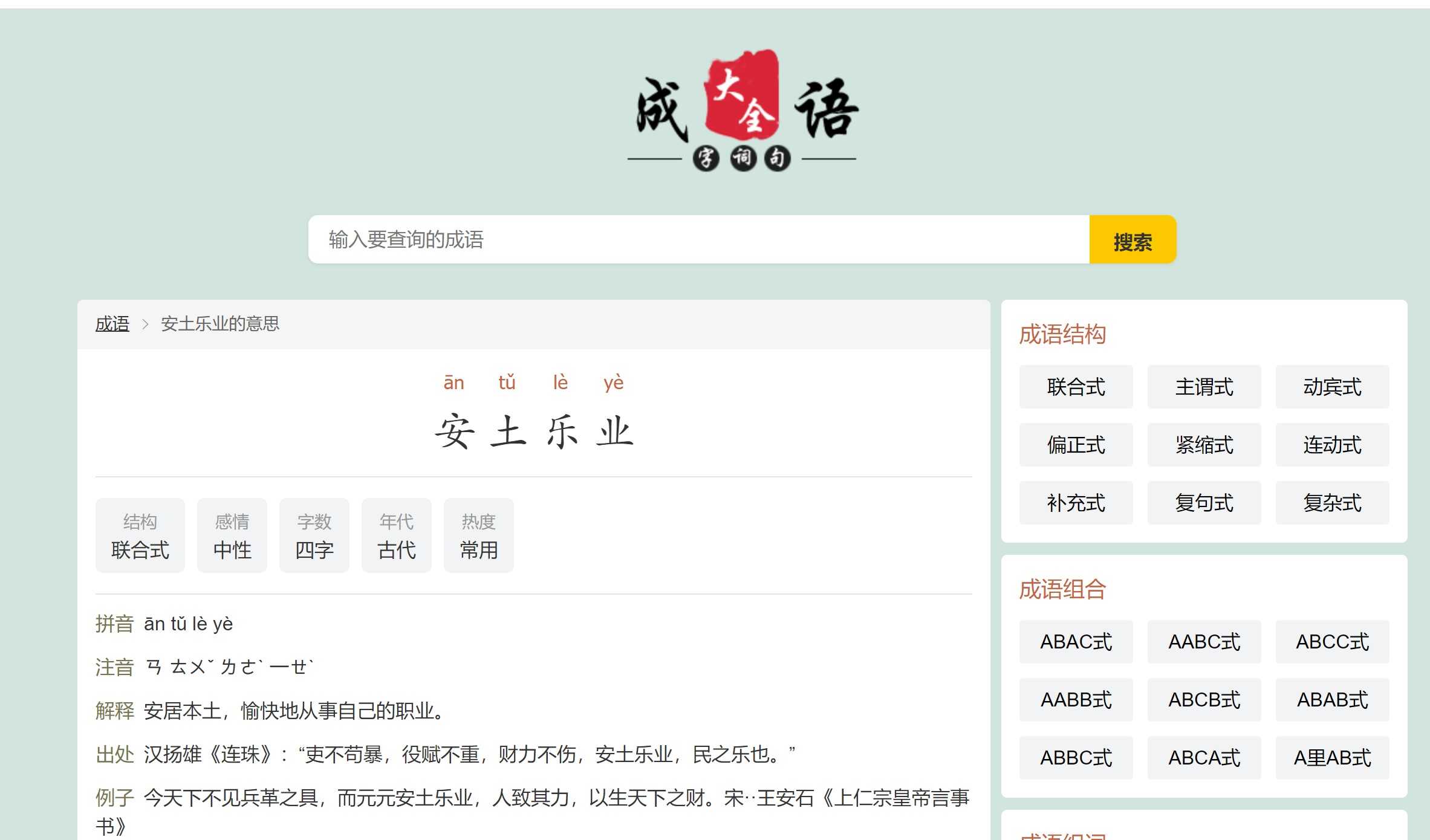
Task: Open the 偏正式 structure category
Action: (1076, 445)
